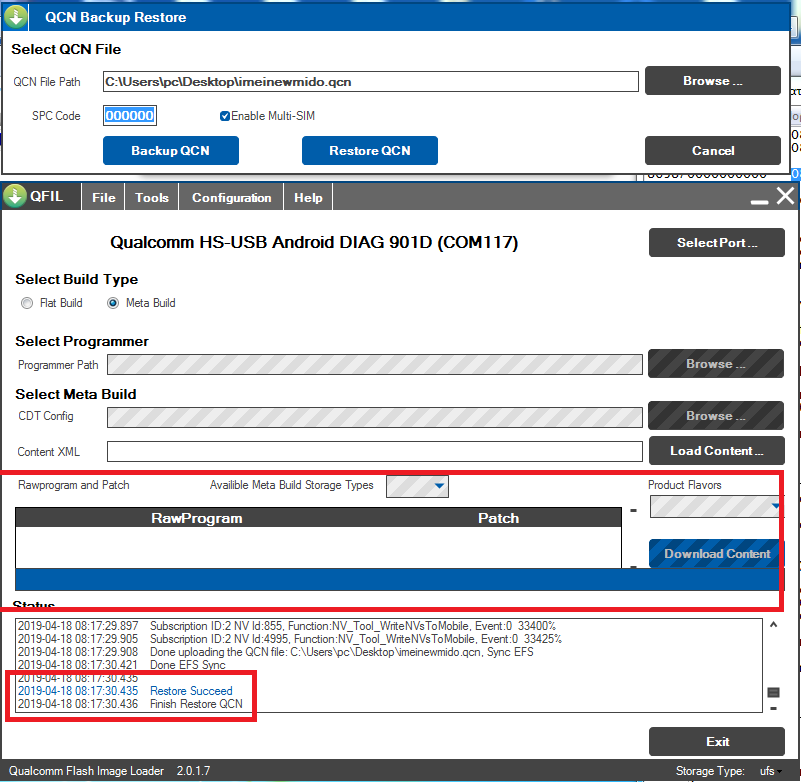Image resolution: width=801 pixels, height=782 pixels.
Task: Select the Flat Build radio button
Action: pyautogui.click(x=27, y=303)
